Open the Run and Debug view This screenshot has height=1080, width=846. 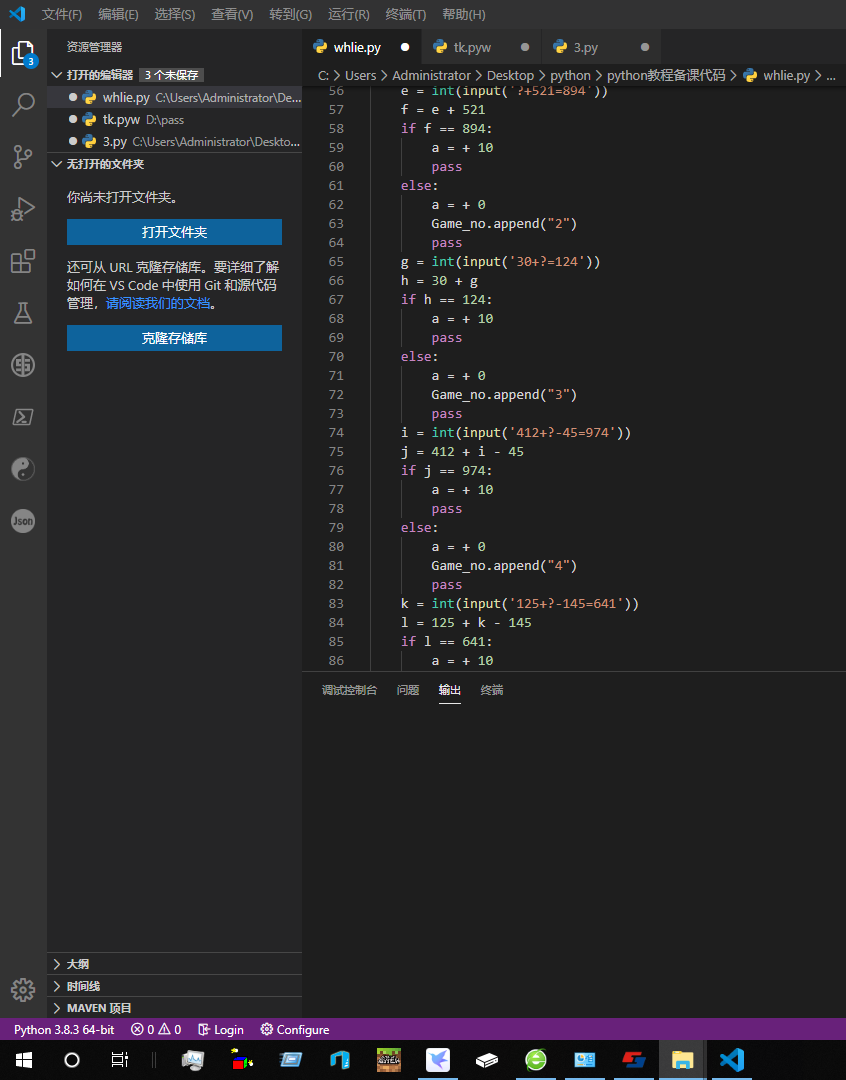point(23,209)
